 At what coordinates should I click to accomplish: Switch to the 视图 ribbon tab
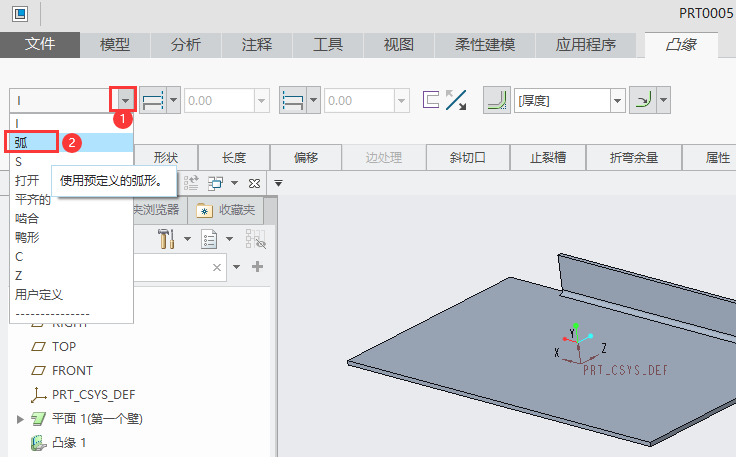(399, 45)
